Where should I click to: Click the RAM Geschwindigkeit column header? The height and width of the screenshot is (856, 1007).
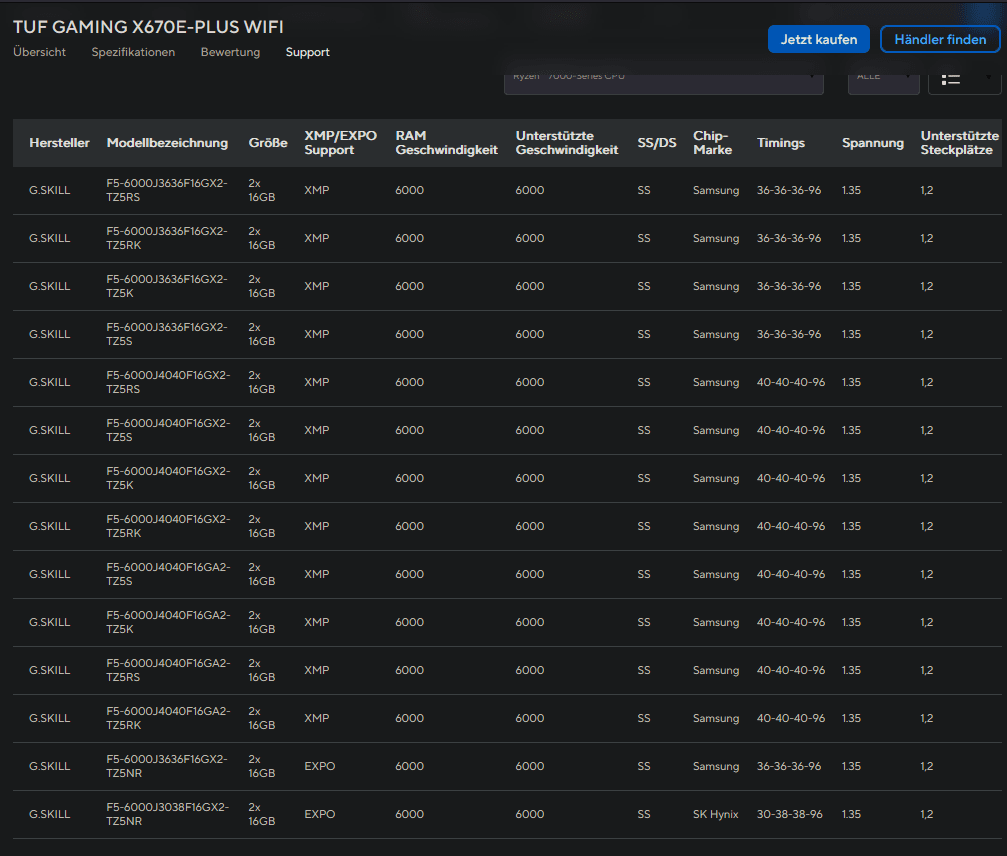[x=446, y=143]
